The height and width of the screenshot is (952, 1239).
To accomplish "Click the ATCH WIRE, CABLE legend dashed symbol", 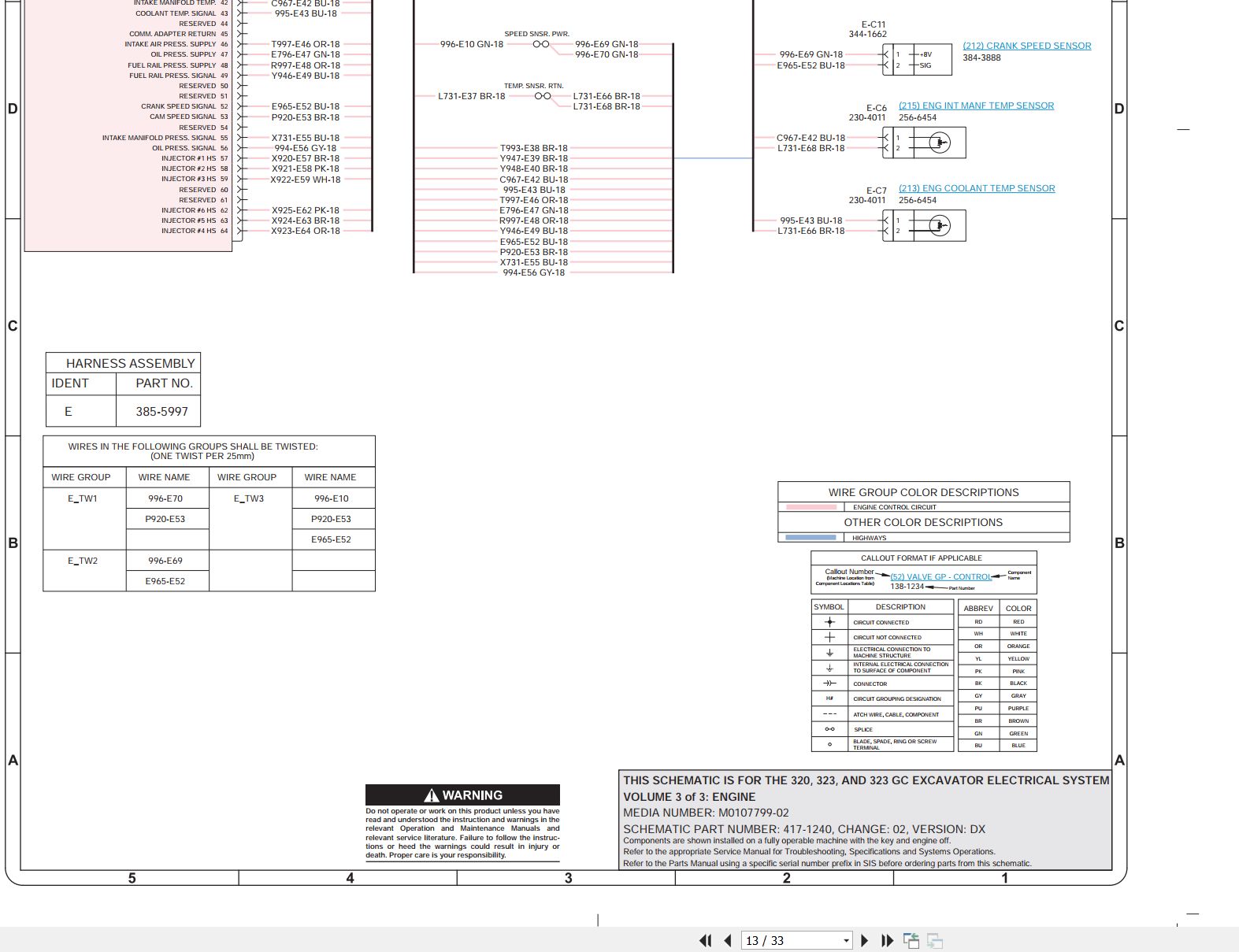I will coord(829,714).
